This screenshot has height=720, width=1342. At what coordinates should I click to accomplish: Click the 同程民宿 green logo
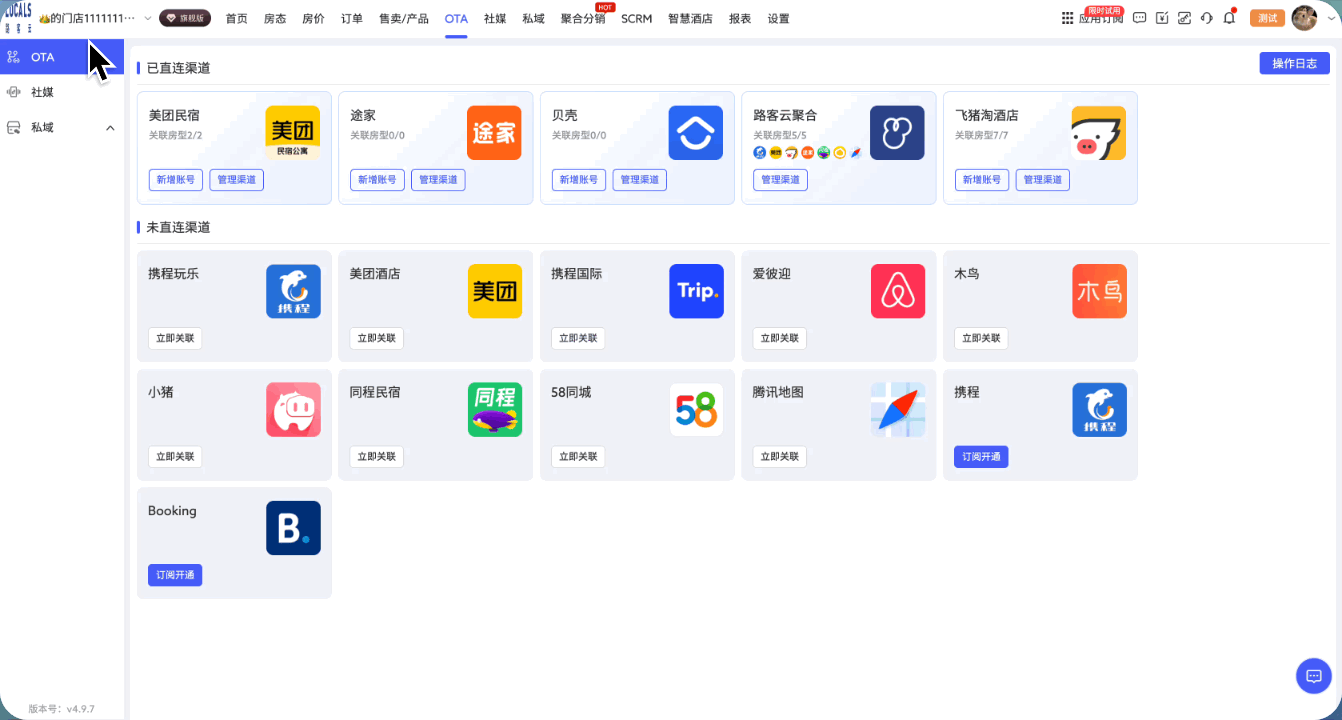[495, 410]
